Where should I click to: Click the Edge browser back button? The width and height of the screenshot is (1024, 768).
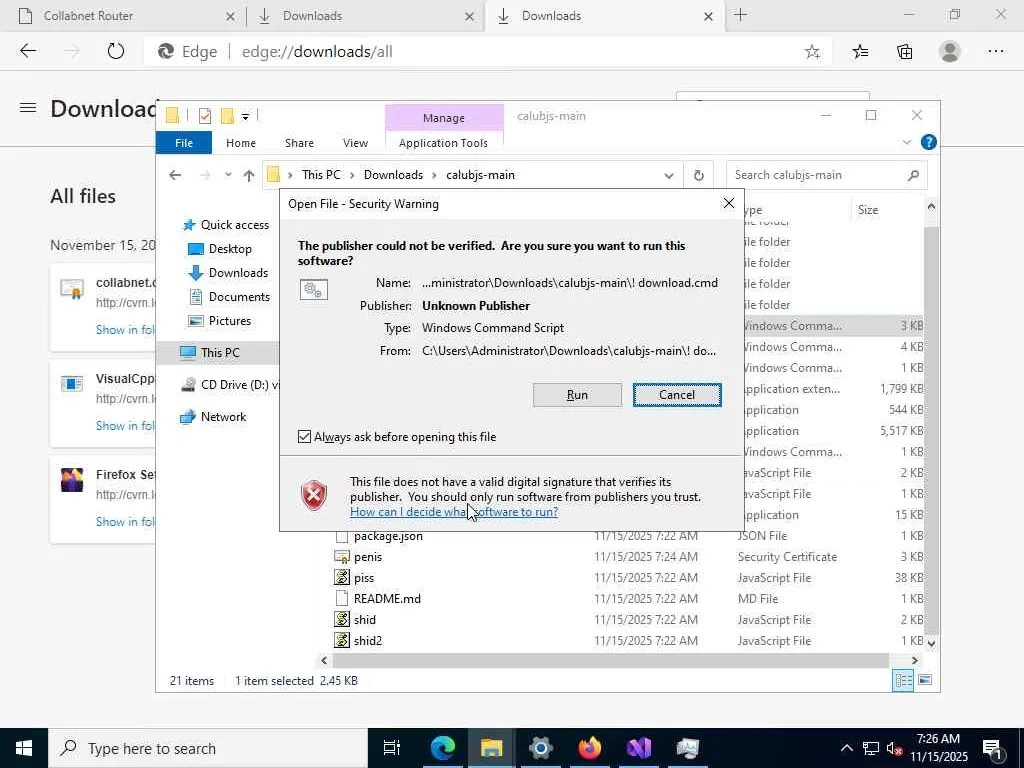27,51
